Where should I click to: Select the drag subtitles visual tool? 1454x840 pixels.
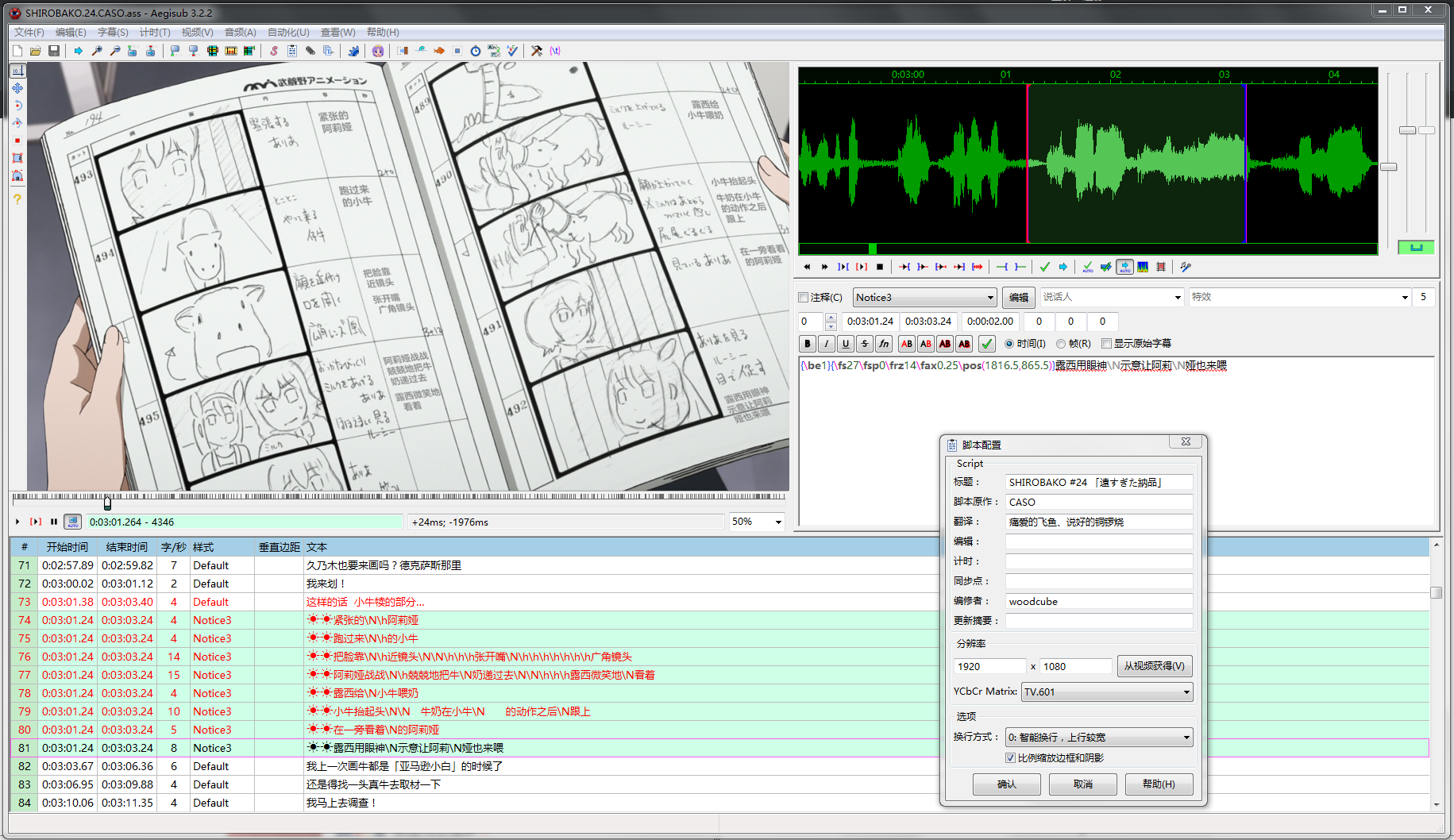pyautogui.click(x=17, y=88)
